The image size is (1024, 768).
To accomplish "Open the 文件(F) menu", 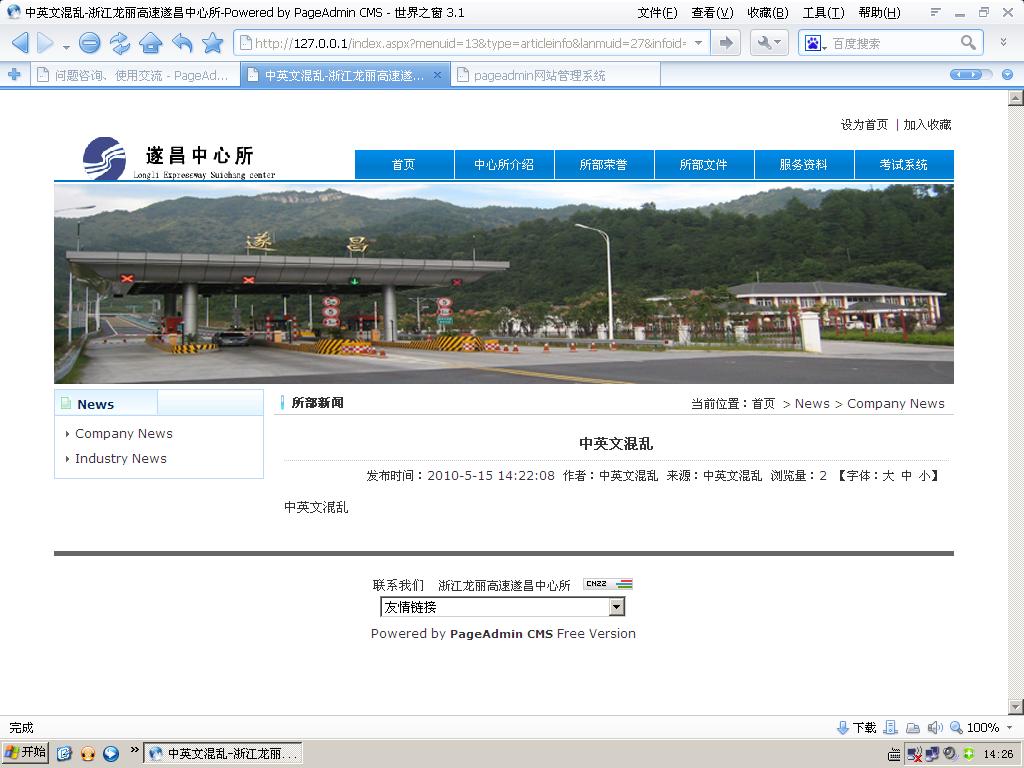I will tap(657, 12).
